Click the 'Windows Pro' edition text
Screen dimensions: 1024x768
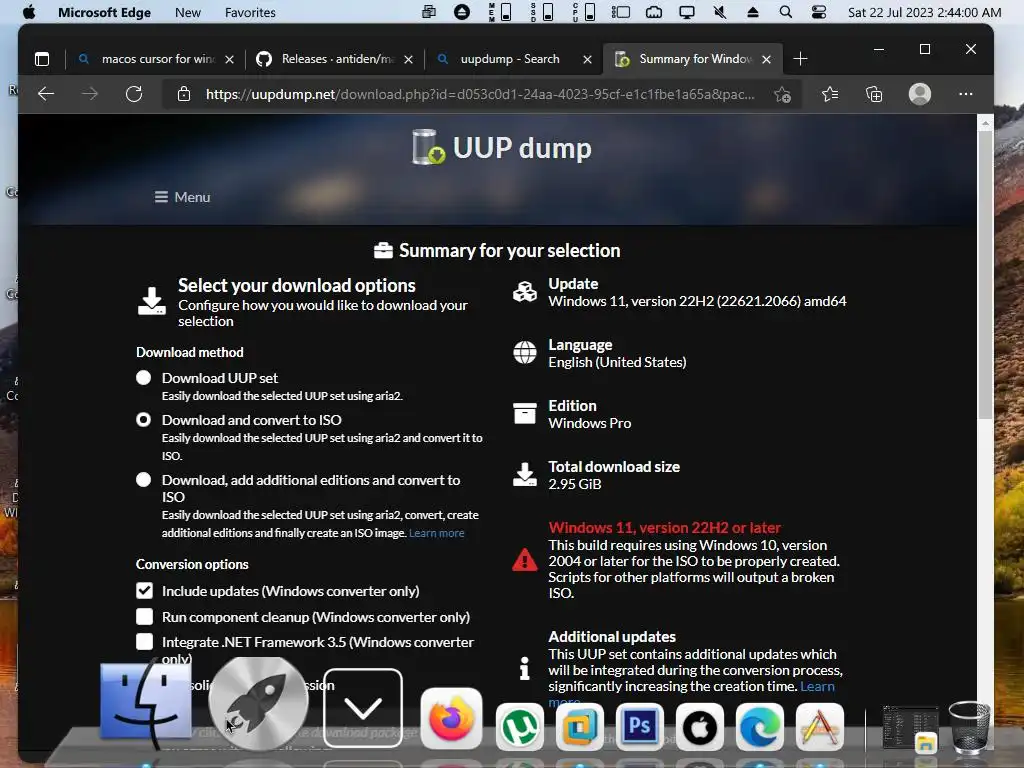point(589,423)
